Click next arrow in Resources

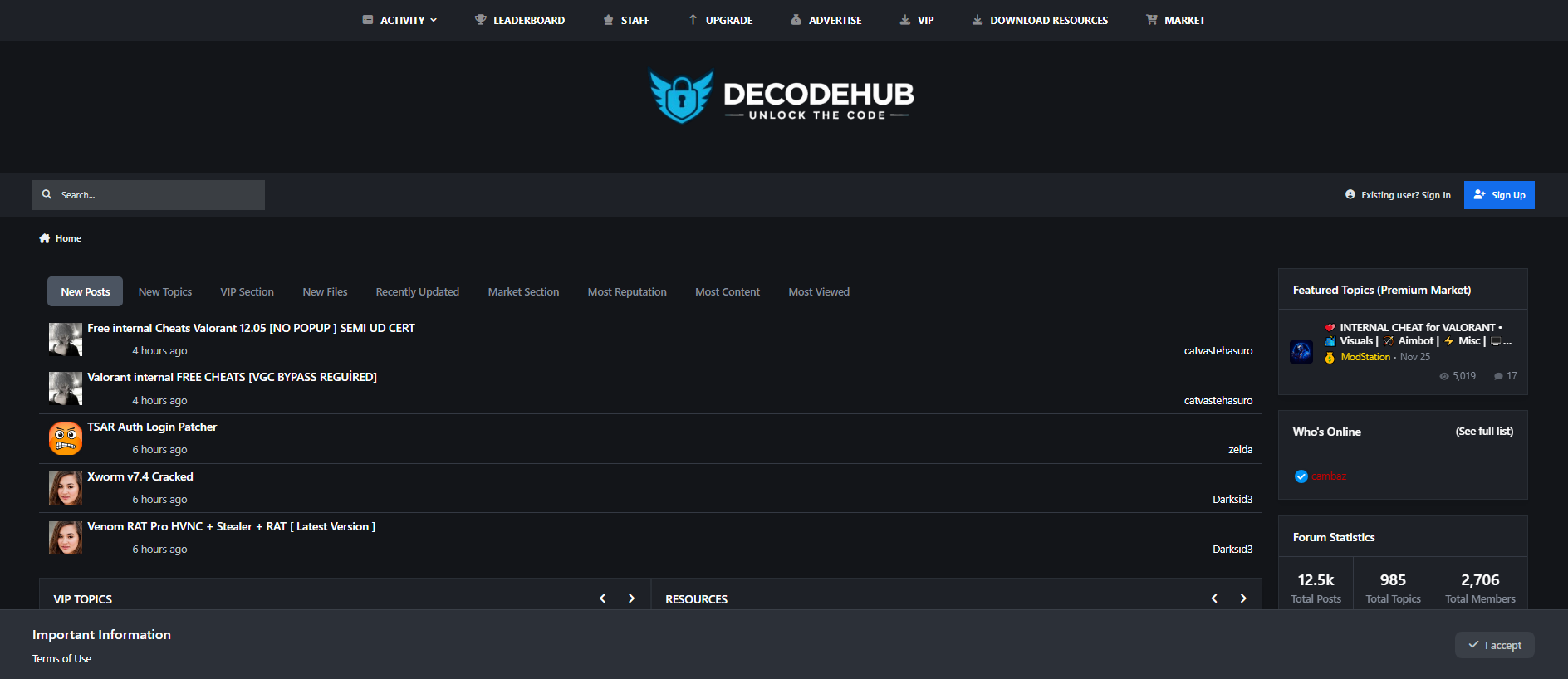point(1243,598)
